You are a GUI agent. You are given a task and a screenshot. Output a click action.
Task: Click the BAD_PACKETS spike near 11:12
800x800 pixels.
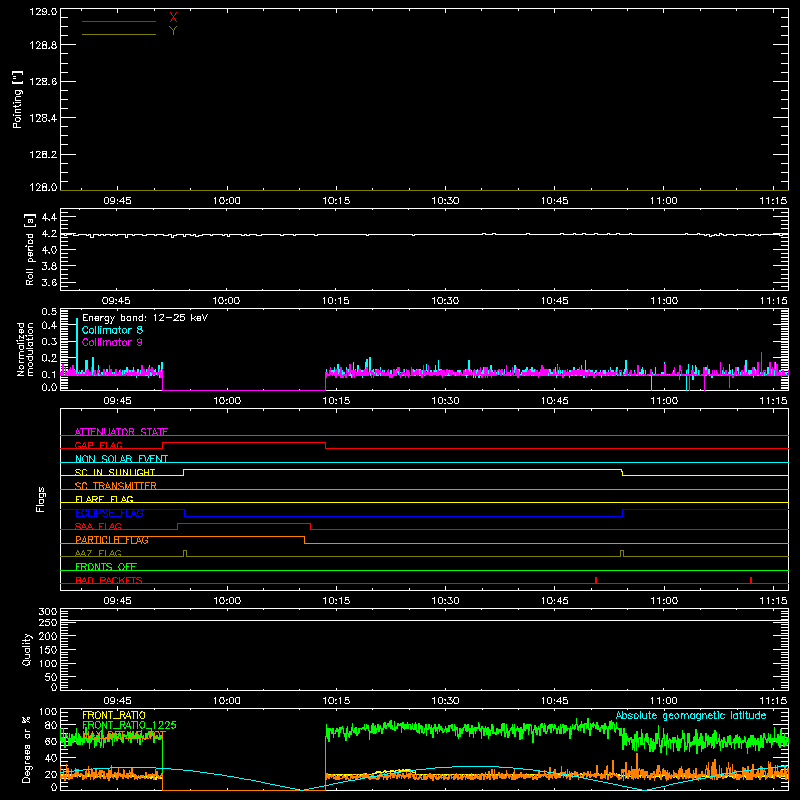click(x=751, y=580)
